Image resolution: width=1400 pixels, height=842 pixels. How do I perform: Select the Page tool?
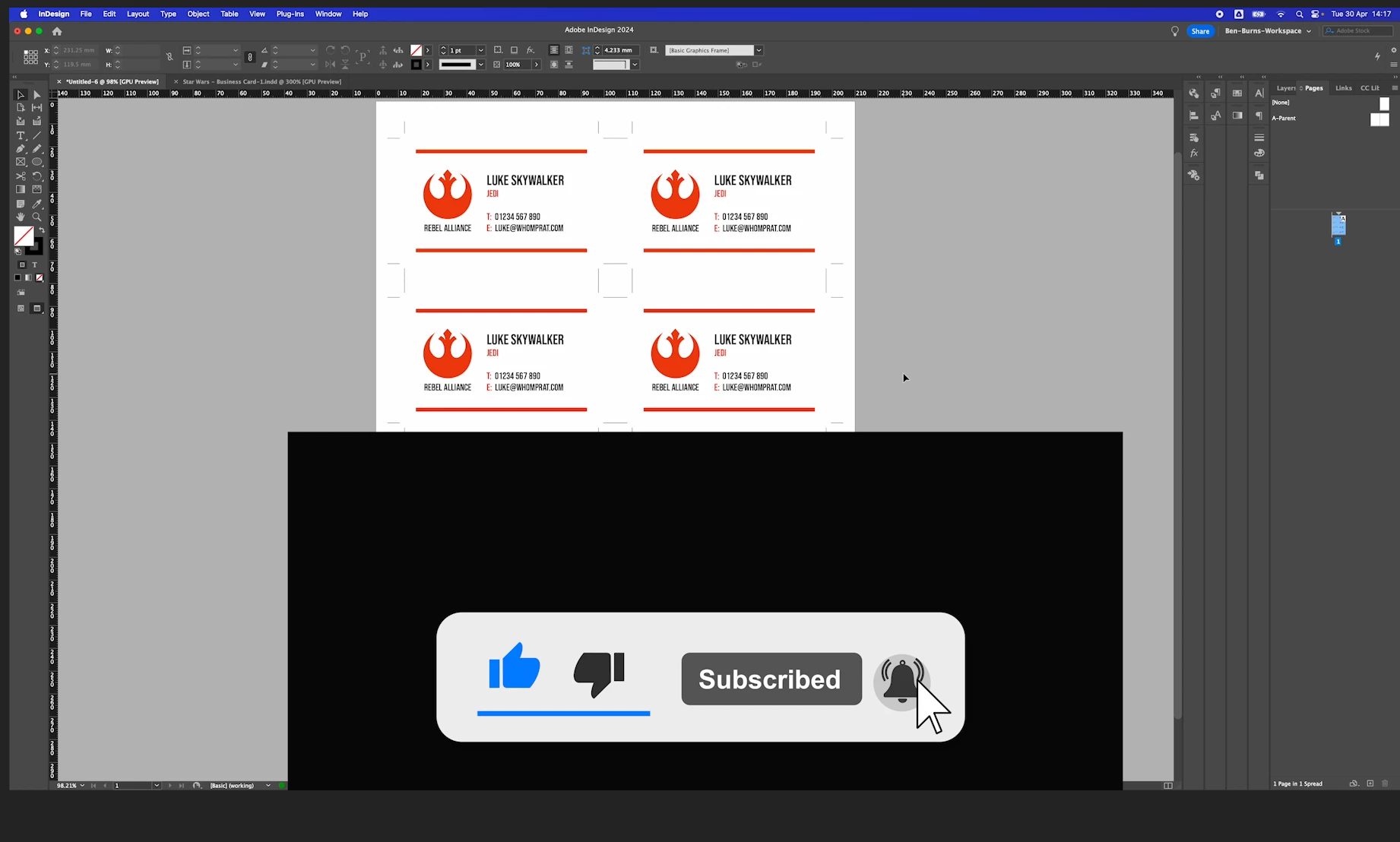point(21,108)
